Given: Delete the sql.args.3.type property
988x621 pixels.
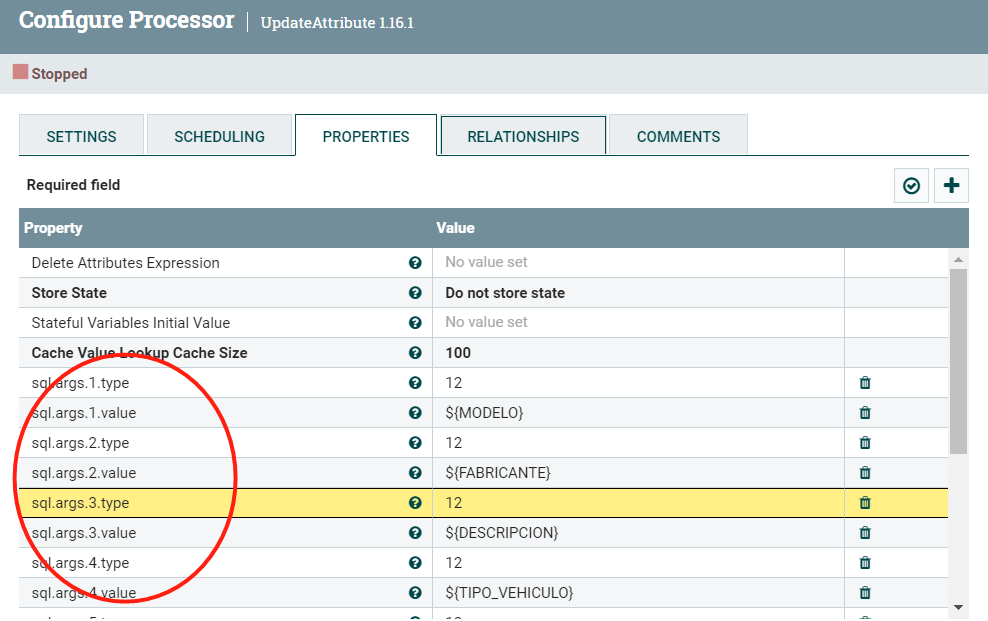Looking at the screenshot, I should click(x=865, y=503).
